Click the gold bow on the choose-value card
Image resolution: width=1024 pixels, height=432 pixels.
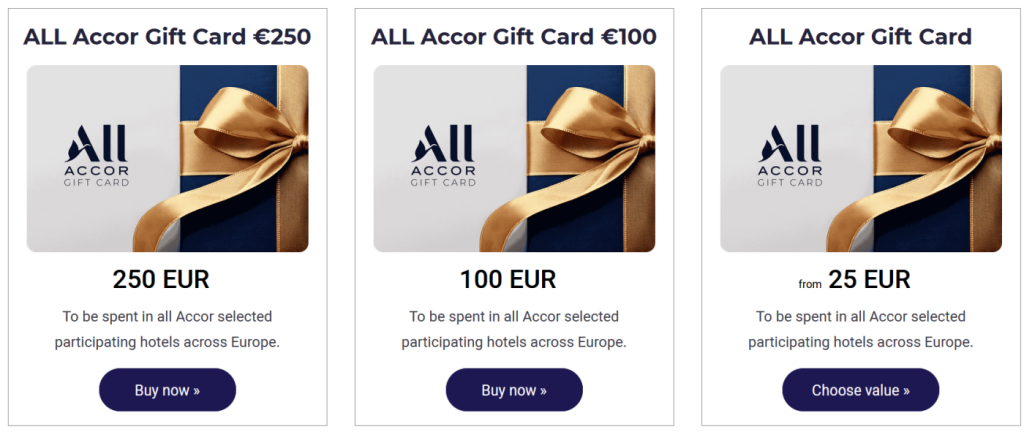coord(939,135)
